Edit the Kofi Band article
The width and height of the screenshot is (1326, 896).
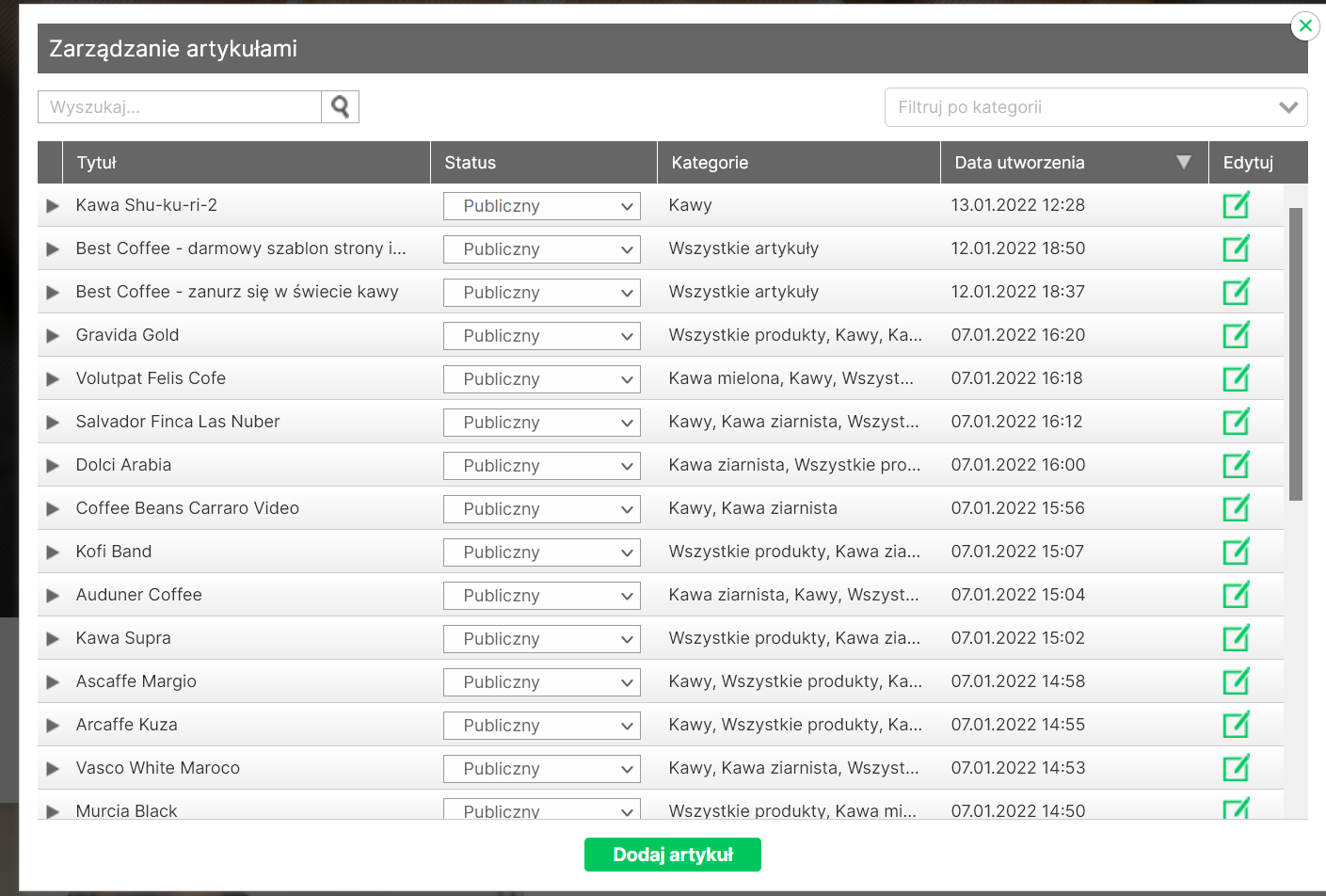(x=1236, y=552)
